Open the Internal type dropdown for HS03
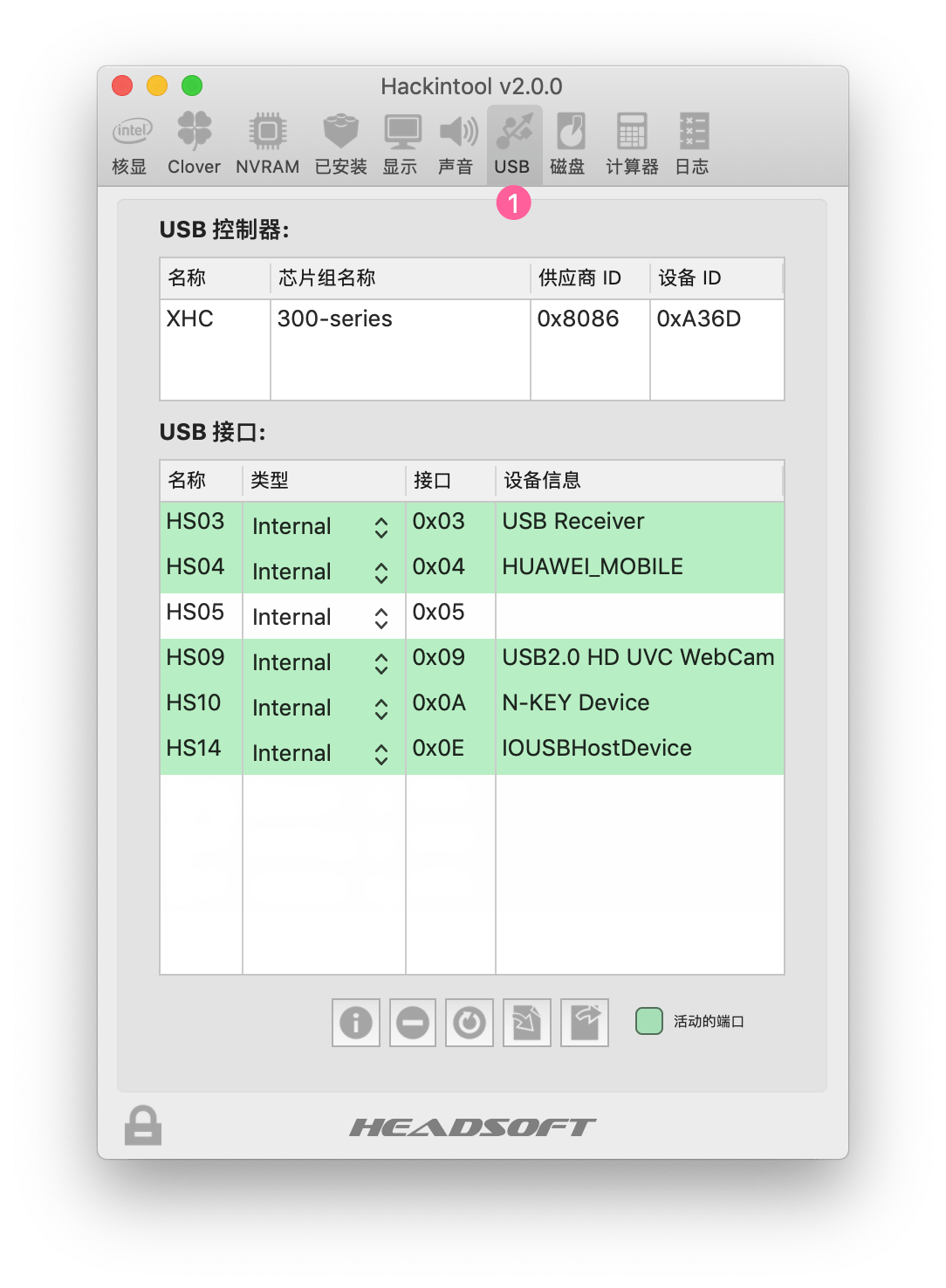The image size is (946, 1288). (x=381, y=527)
